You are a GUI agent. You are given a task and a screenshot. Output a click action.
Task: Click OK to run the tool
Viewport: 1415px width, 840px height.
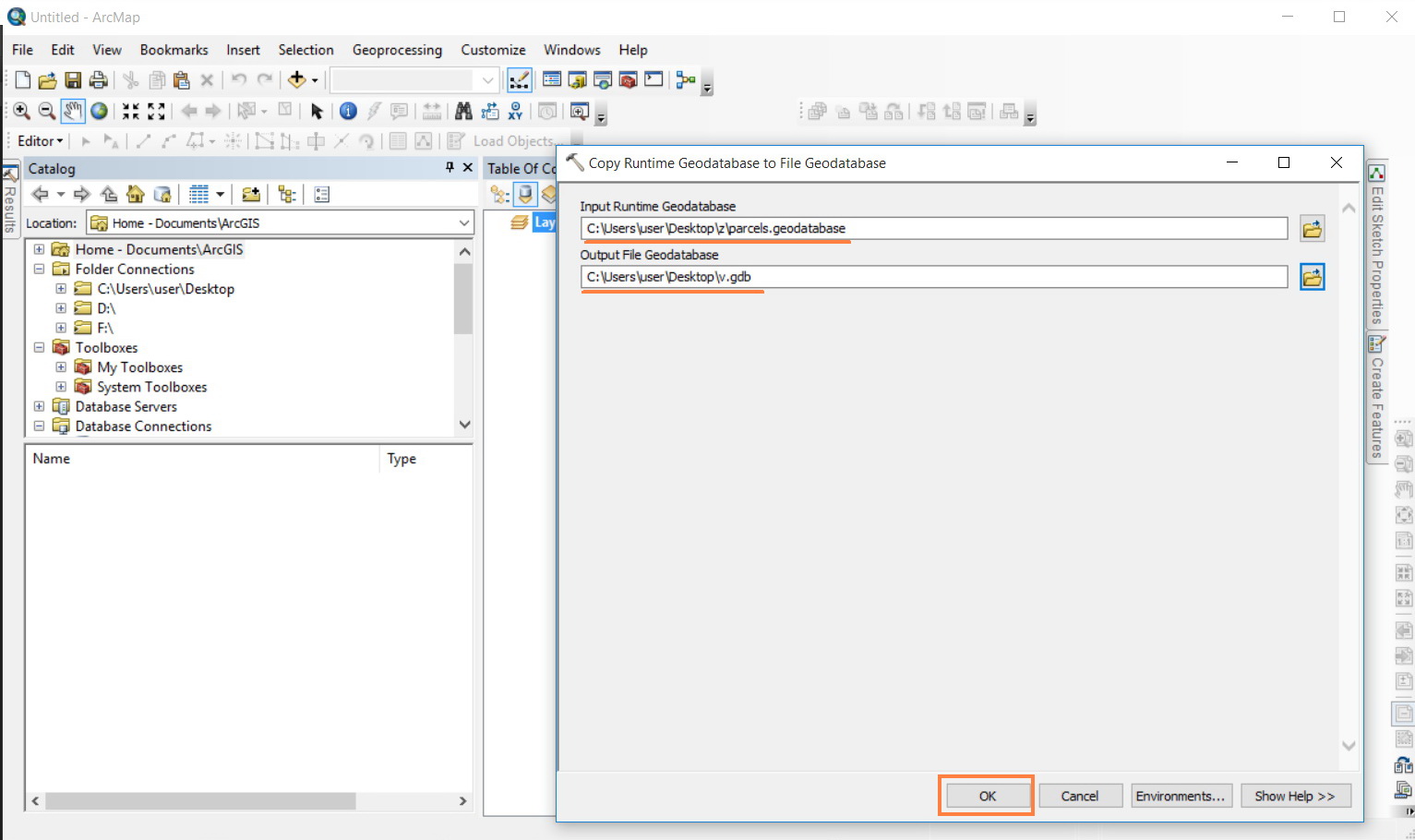coord(987,796)
